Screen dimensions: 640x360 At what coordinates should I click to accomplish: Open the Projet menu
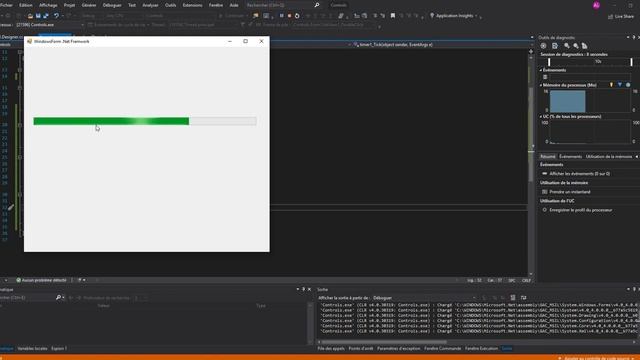[69, 5]
